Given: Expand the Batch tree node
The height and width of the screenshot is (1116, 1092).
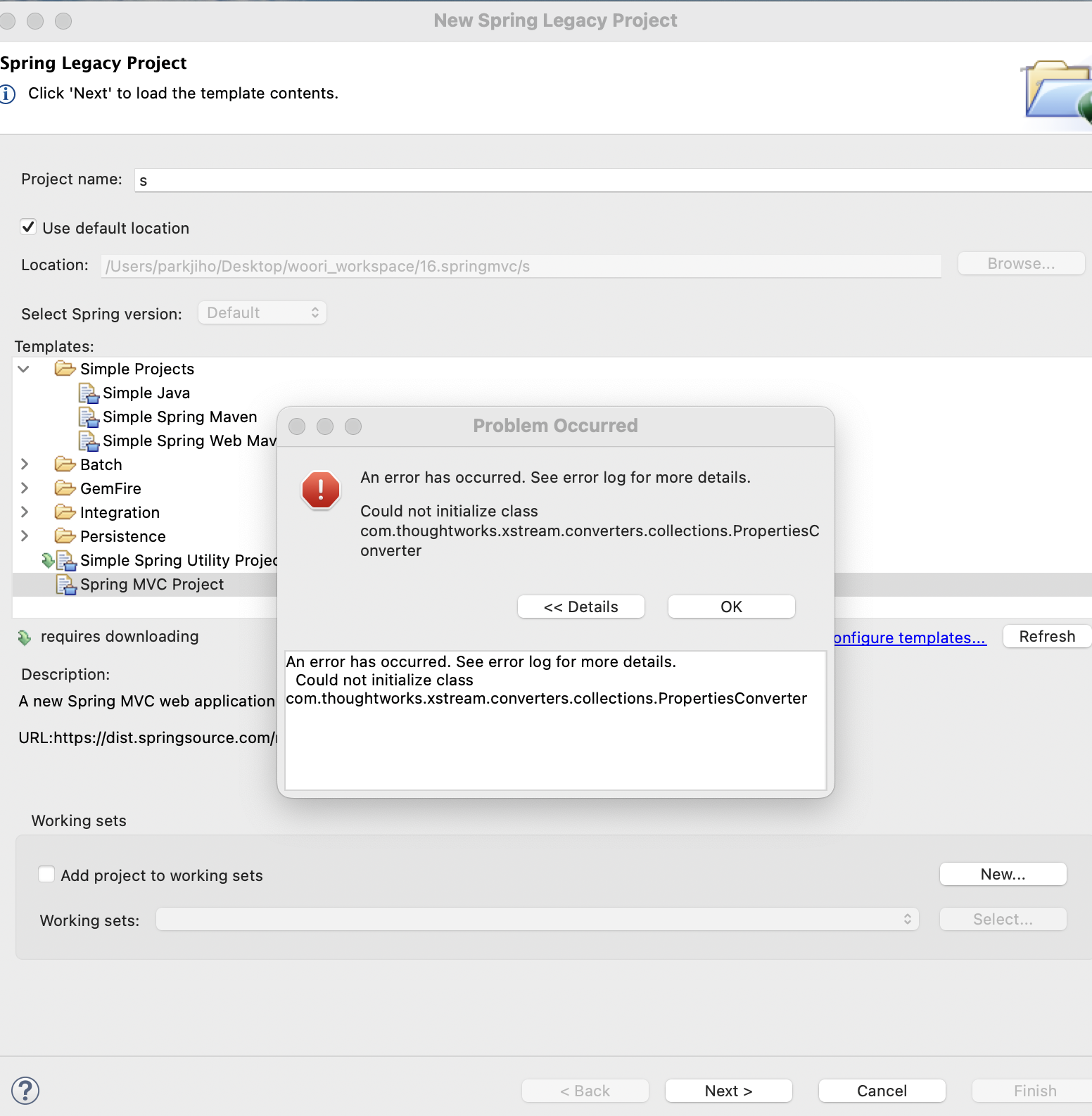Looking at the screenshot, I should pyautogui.click(x=25, y=464).
